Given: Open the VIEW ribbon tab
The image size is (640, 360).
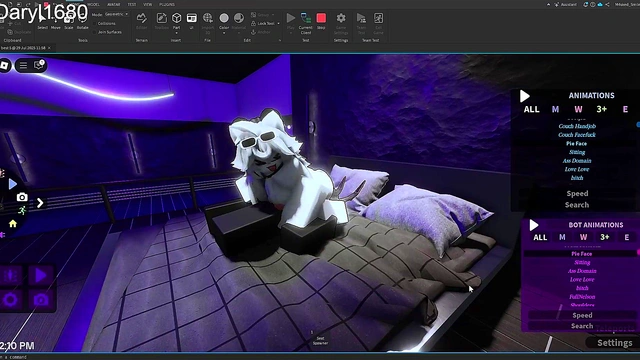Looking at the screenshot, I should tap(147, 4).
